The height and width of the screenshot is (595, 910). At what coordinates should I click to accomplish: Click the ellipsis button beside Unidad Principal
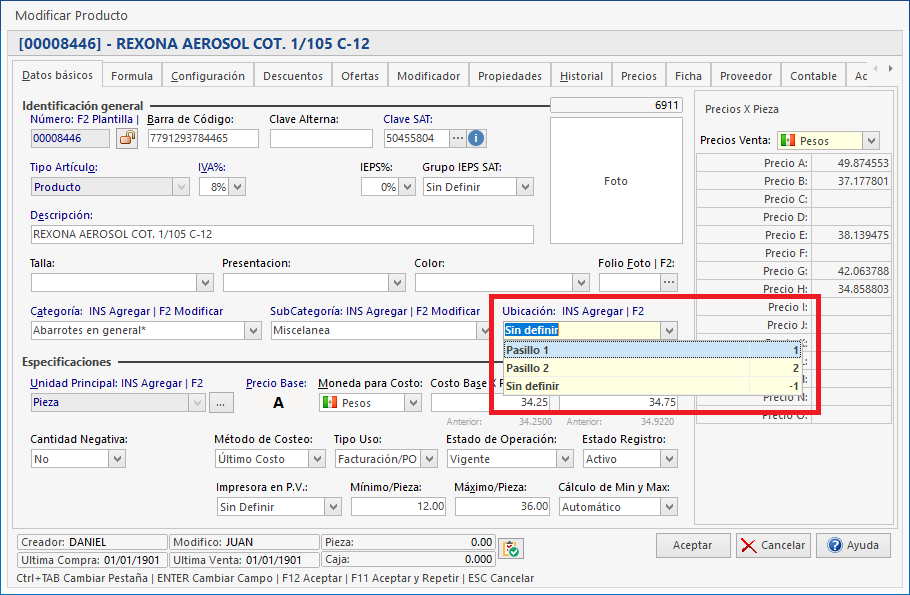(x=221, y=402)
